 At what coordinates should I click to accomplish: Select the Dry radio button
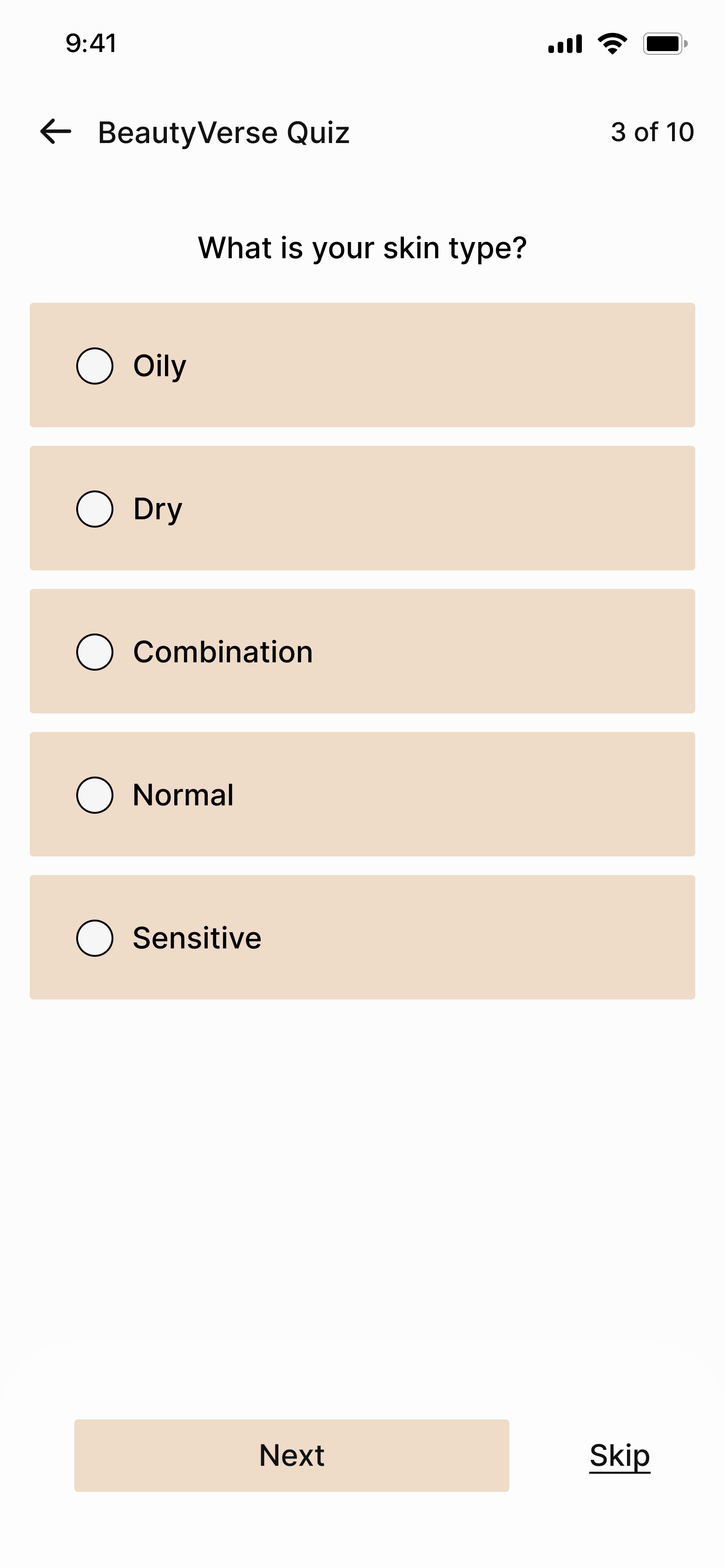click(94, 509)
